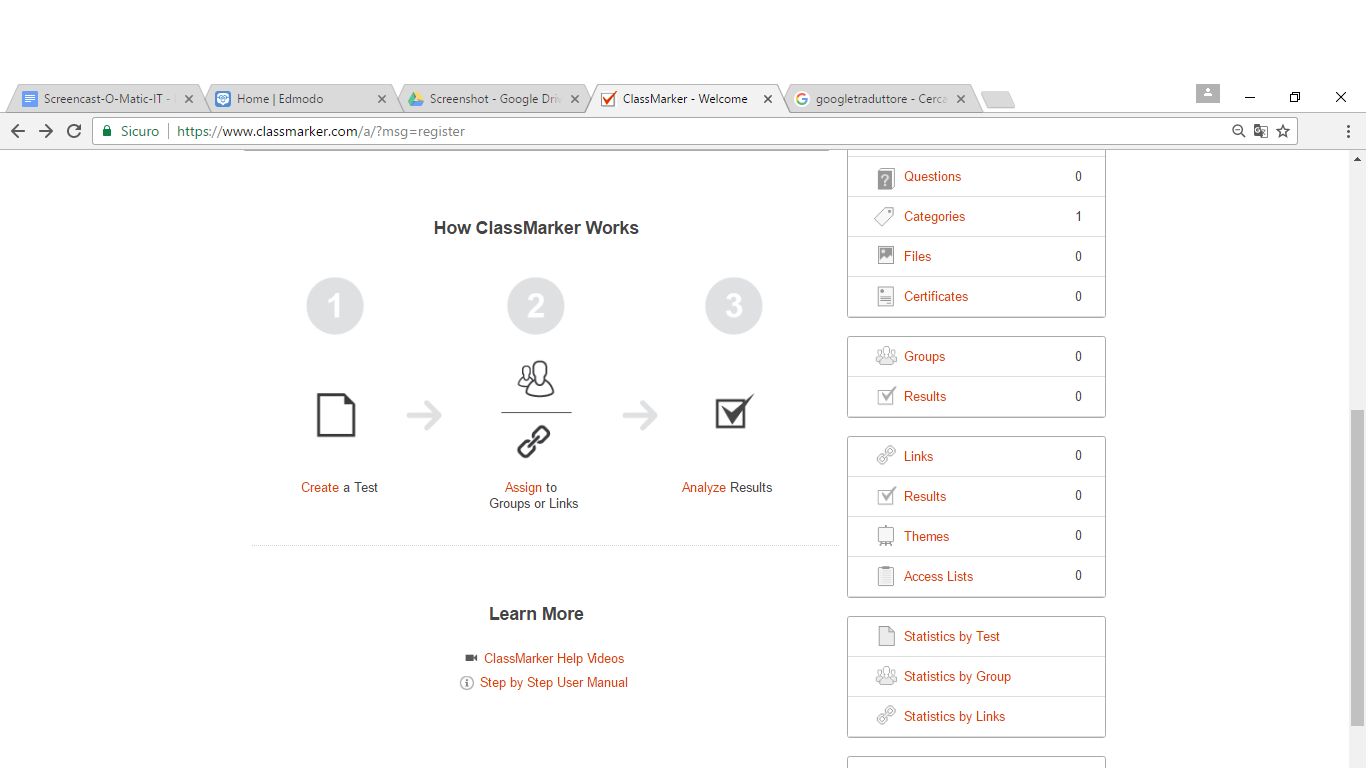Open the Links link

[x=918, y=457]
